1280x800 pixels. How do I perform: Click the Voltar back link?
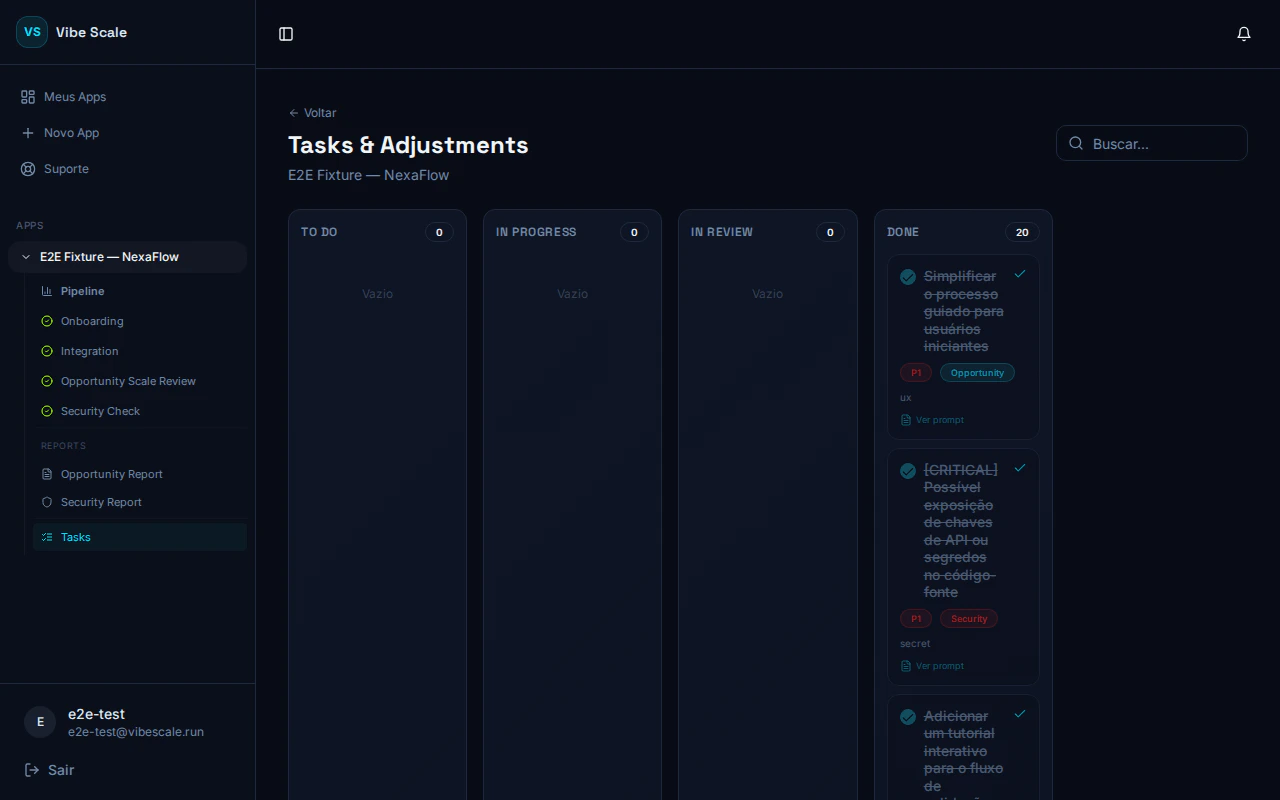click(312, 113)
